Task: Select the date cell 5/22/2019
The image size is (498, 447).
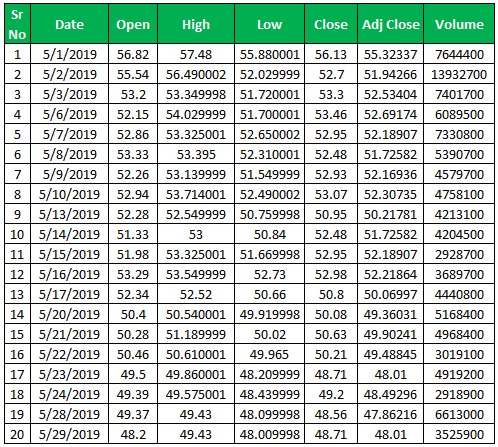Action: tap(69, 354)
